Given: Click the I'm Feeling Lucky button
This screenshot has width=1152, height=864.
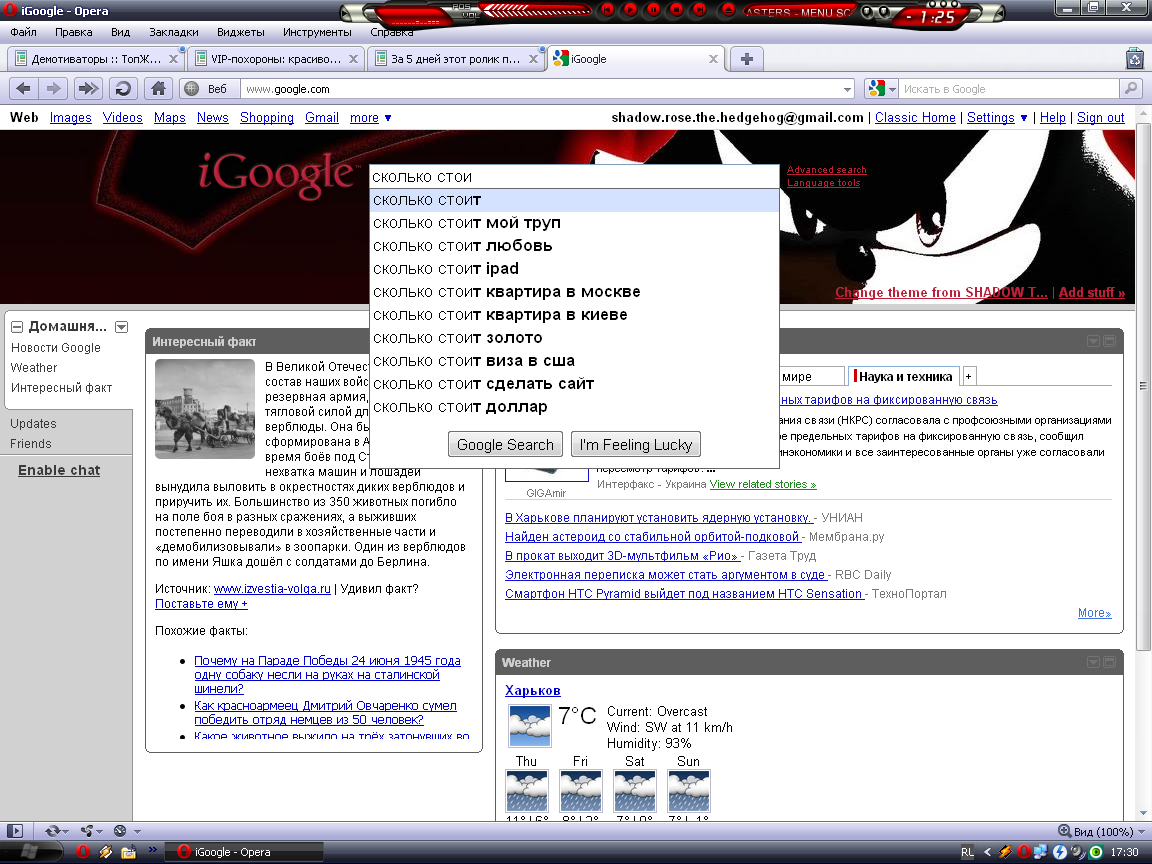Looking at the screenshot, I should 636,444.
